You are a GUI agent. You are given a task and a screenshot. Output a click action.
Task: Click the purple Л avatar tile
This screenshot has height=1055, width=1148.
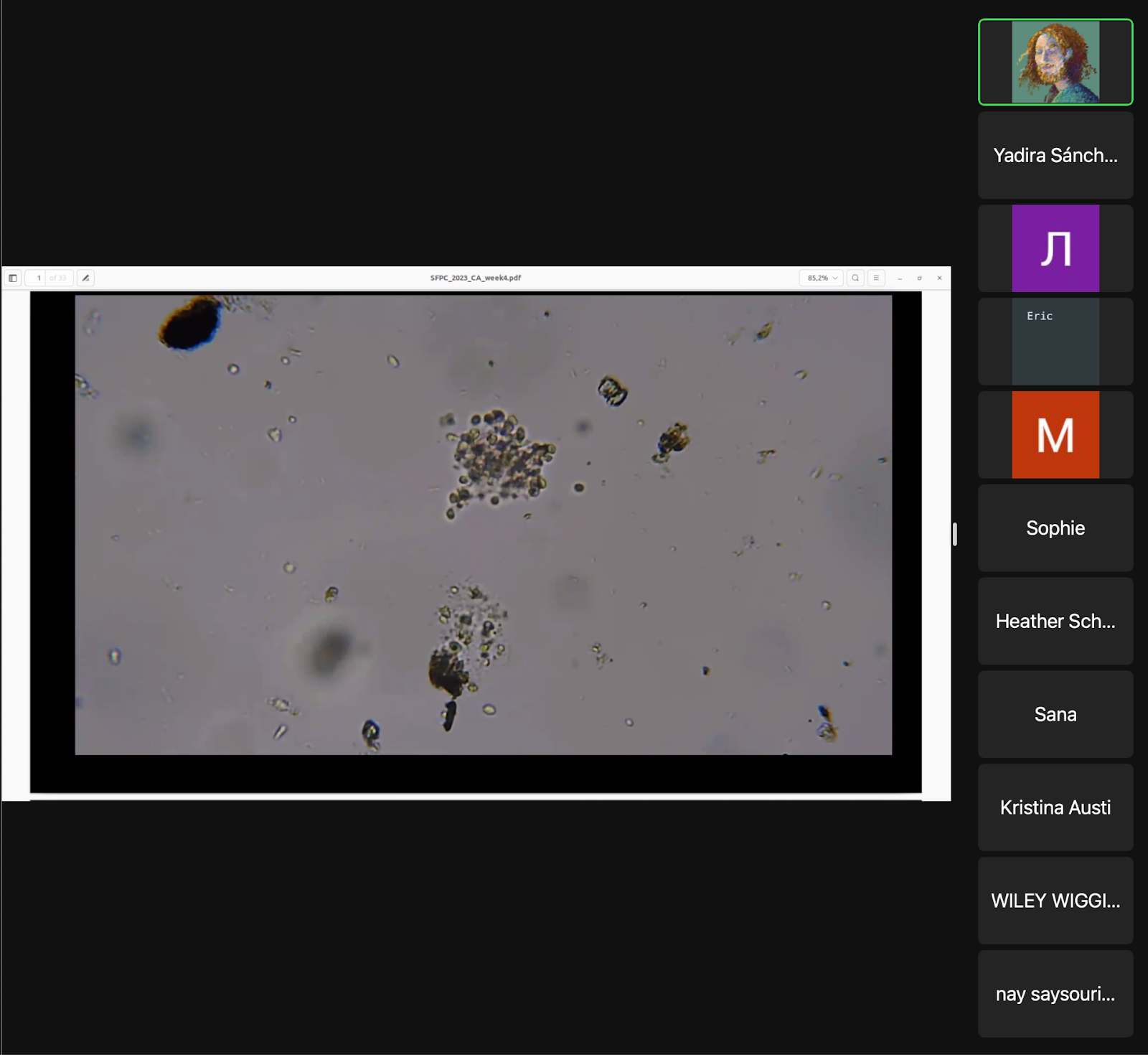click(1055, 248)
